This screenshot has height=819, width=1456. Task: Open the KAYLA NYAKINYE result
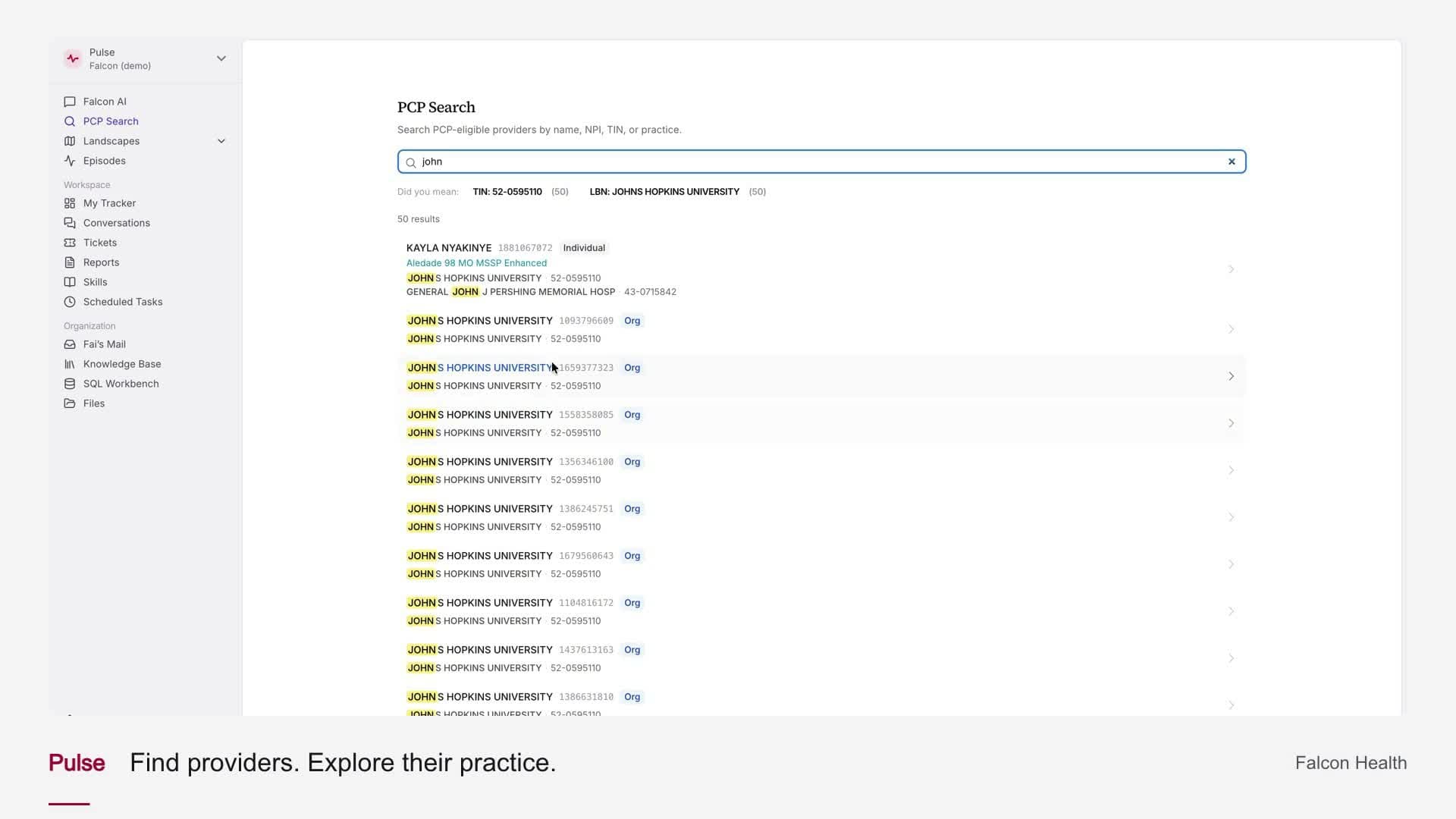pyautogui.click(x=822, y=269)
